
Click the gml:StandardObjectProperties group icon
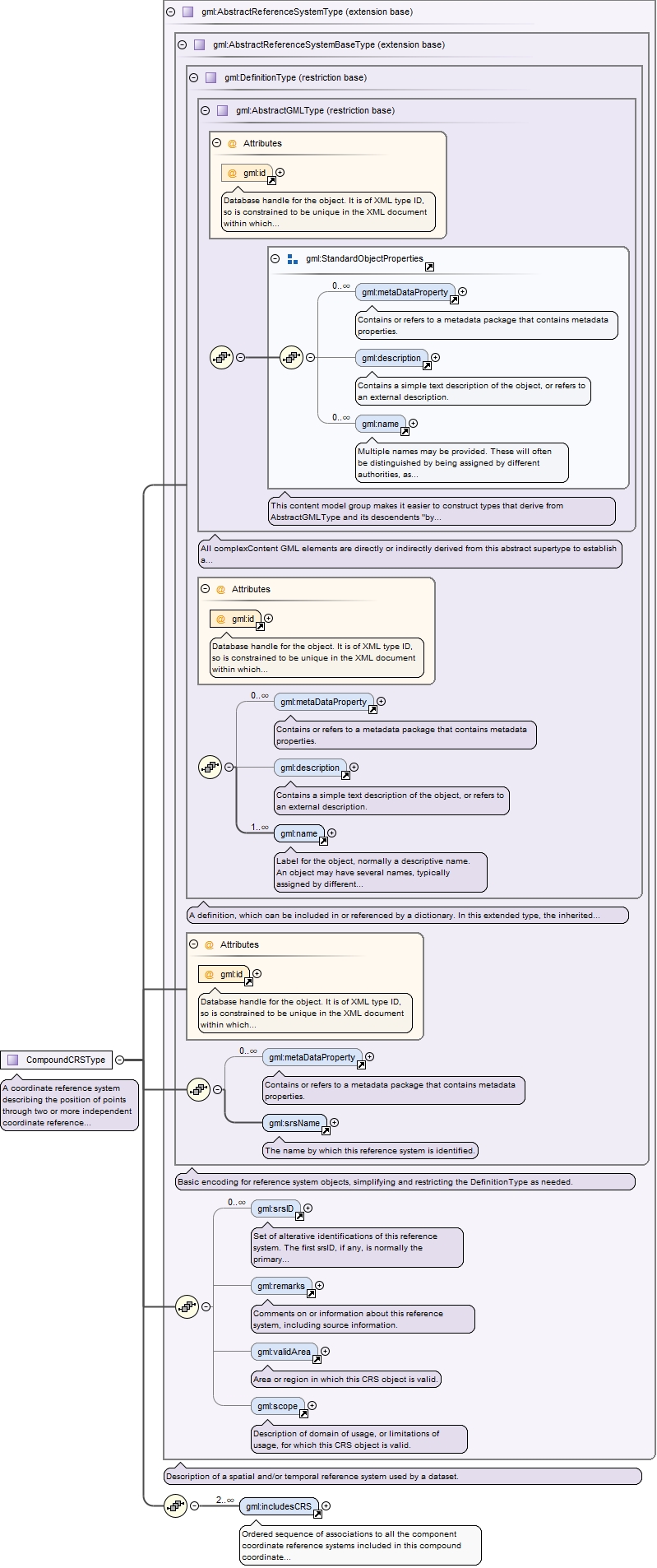tap(293, 258)
